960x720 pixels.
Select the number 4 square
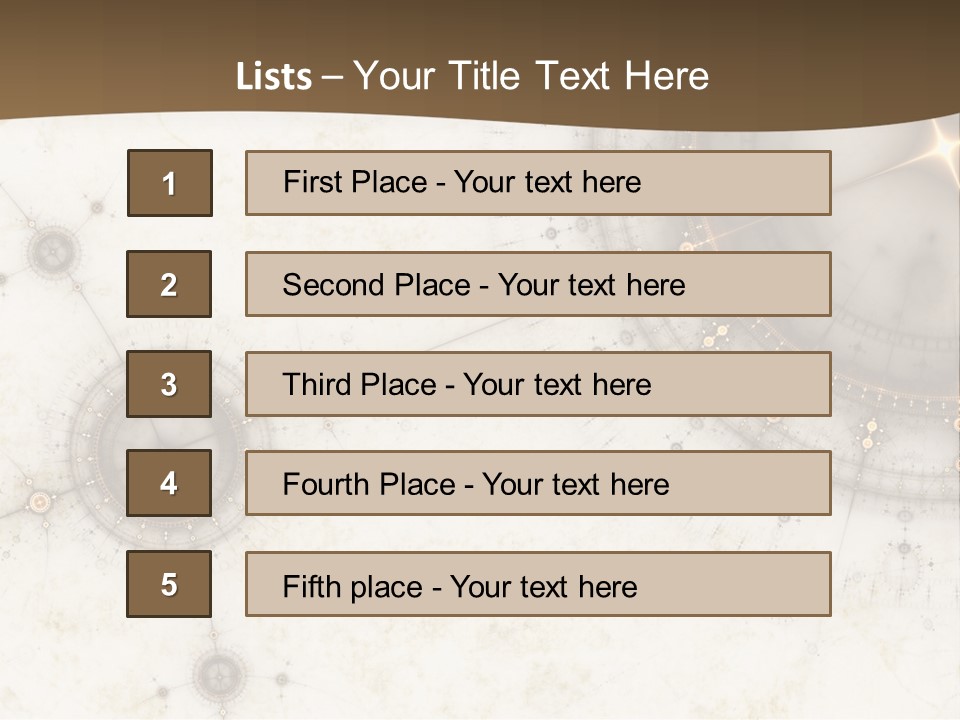pos(169,483)
